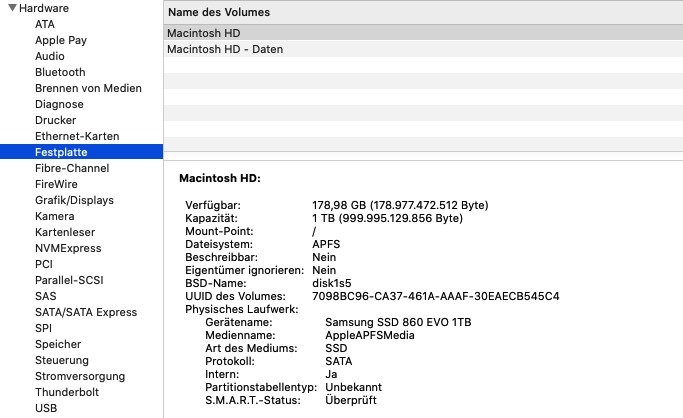Select Speicher in the sidebar

58,344
